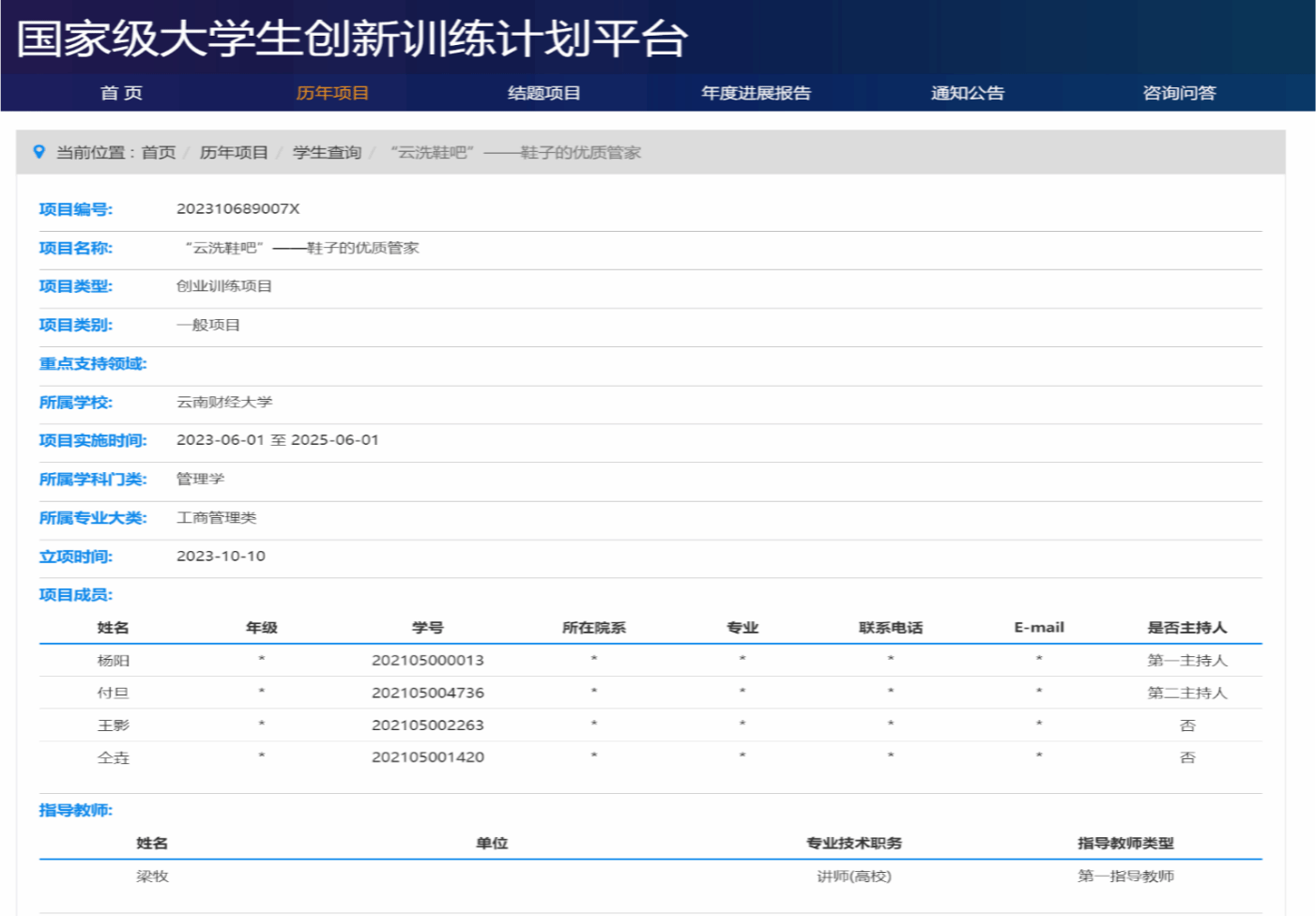
Task: Open the 年度进展报告 menu item
Action: pos(756,93)
